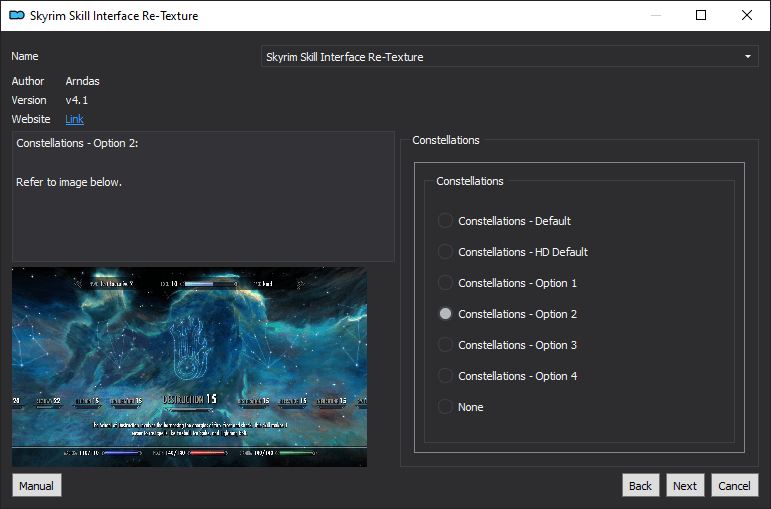Click 'Refer to image below.' text
The height and width of the screenshot is (509, 771).
tap(69, 182)
